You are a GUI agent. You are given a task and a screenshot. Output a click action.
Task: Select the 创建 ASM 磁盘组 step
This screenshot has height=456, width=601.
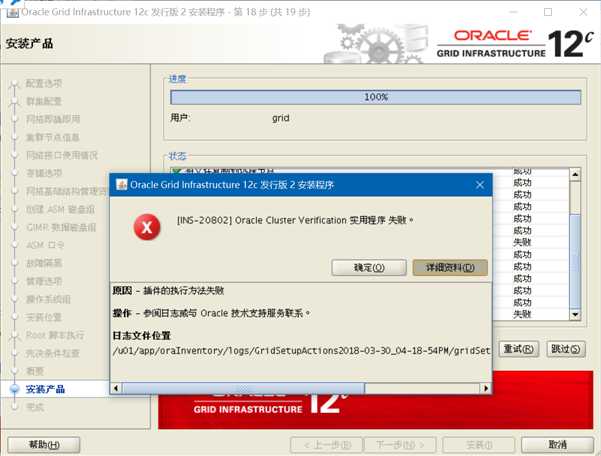pyautogui.click(x=60, y=209)
